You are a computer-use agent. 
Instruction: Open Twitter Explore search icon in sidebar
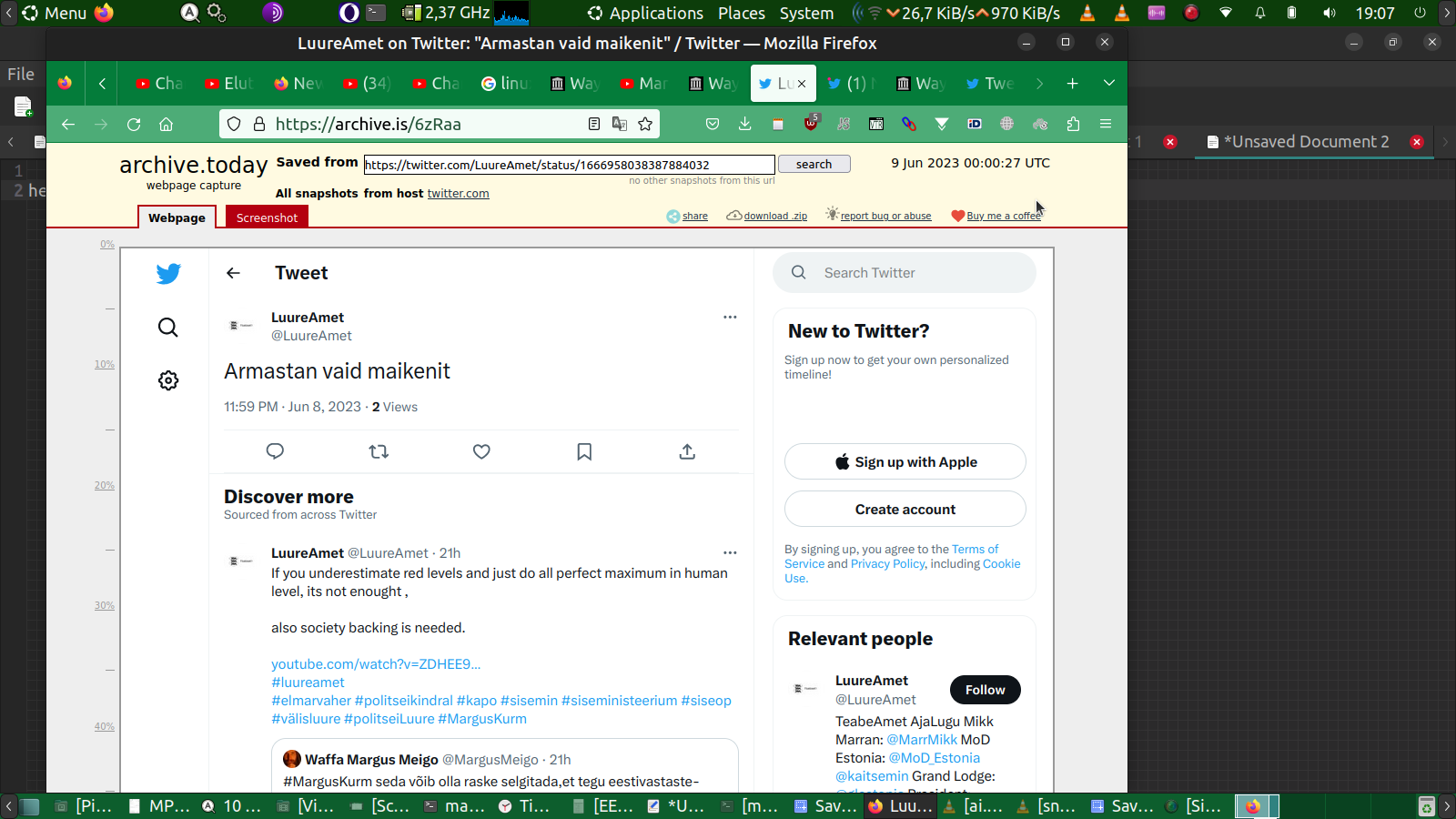pos(168,327)
